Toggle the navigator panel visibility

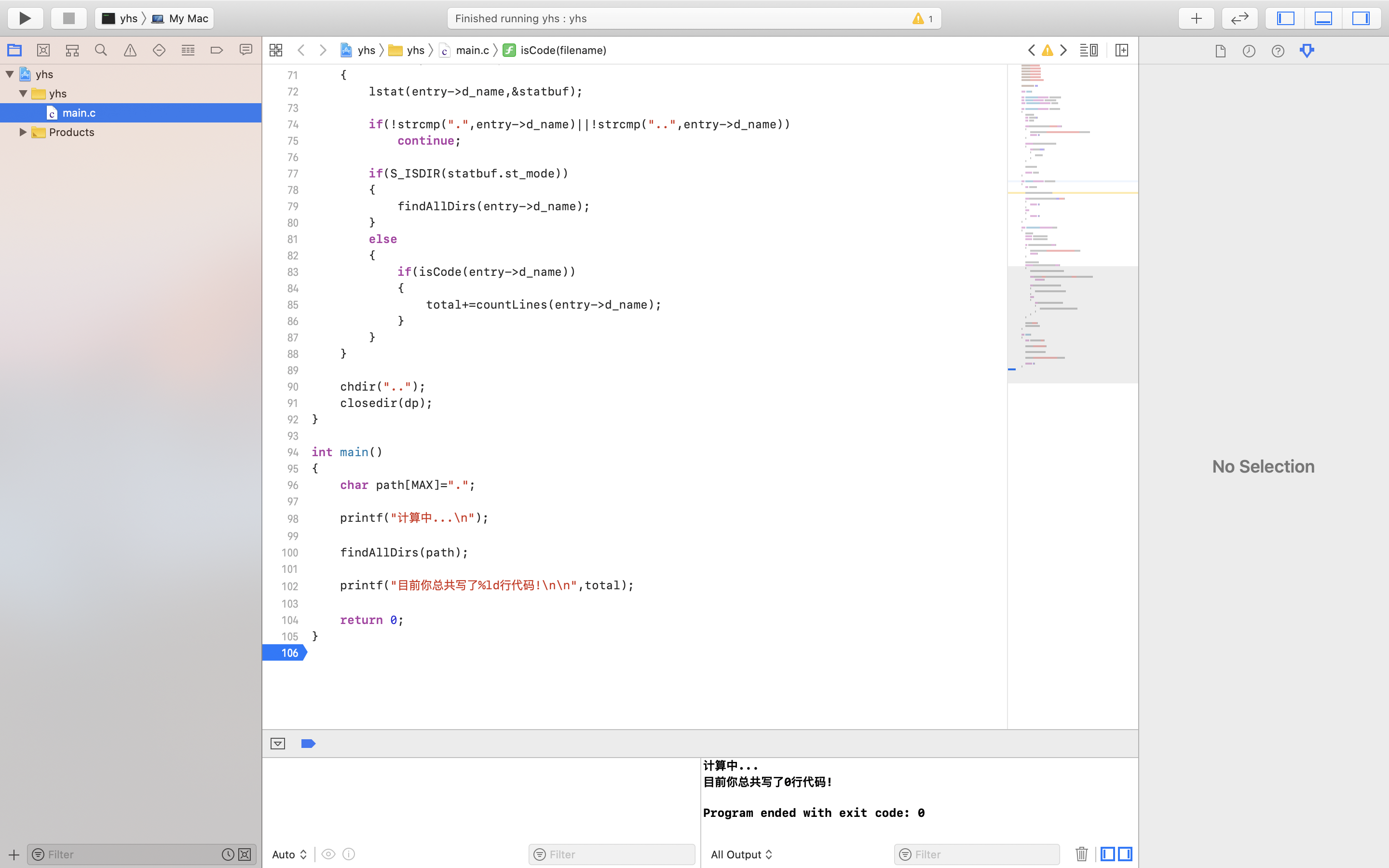1285,18
